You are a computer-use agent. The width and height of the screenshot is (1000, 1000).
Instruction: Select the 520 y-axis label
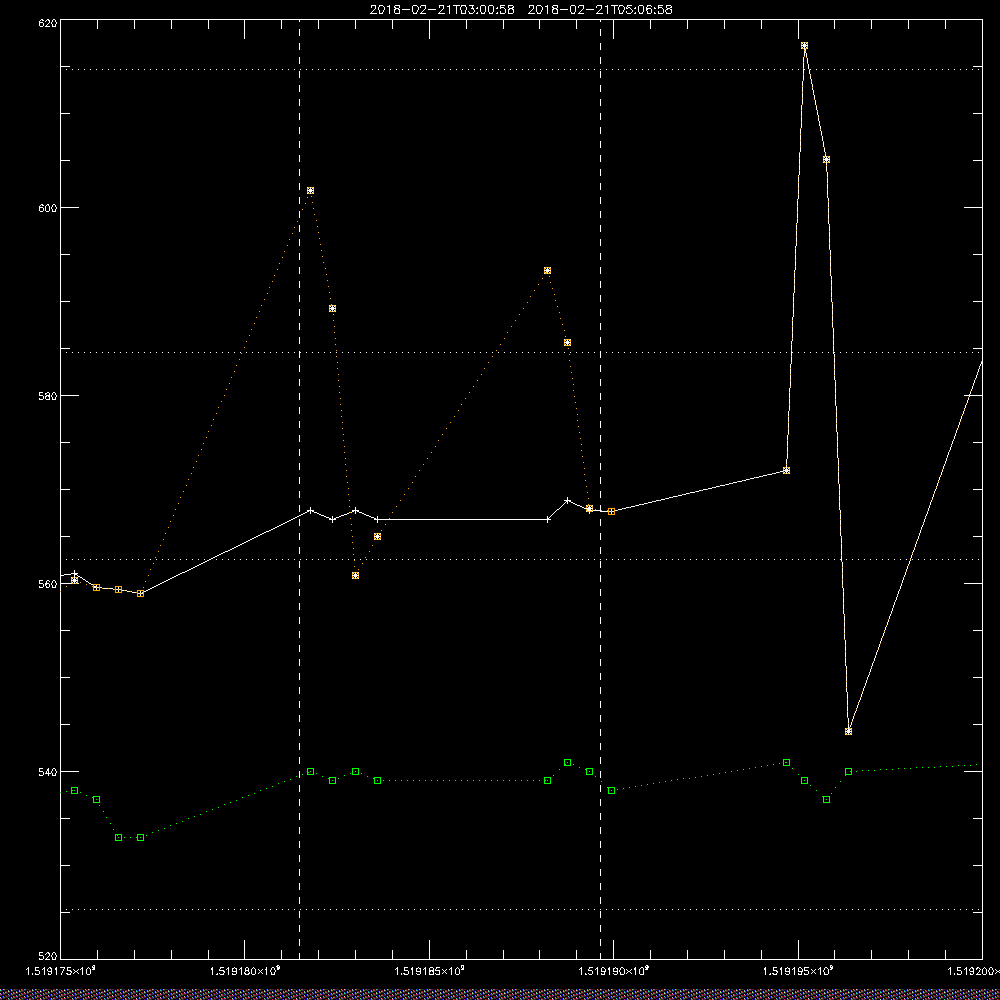(x=48, y=956)
